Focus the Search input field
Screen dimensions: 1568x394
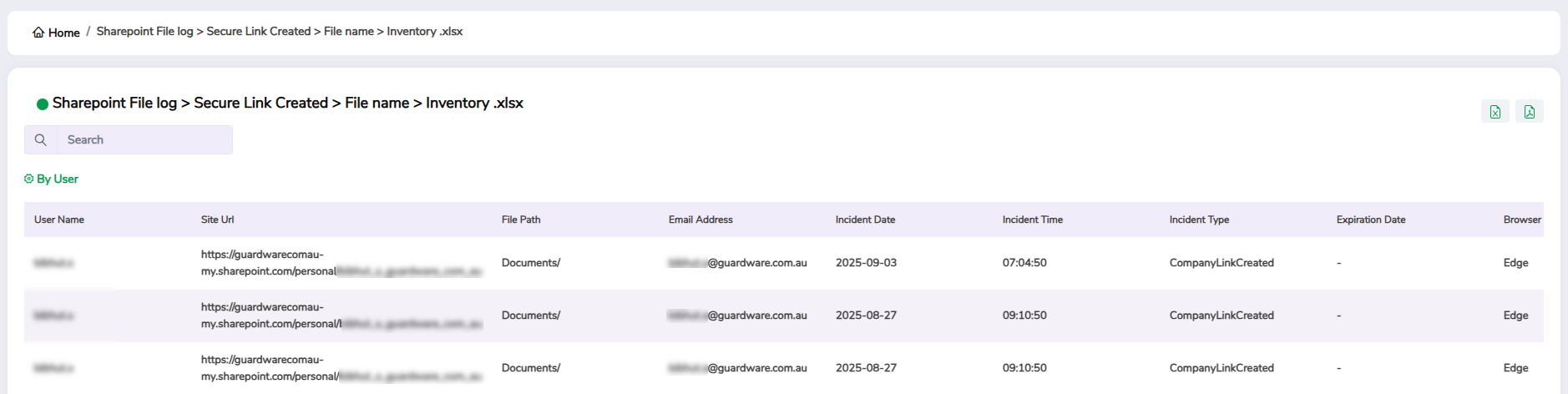(x=144, y=140)
